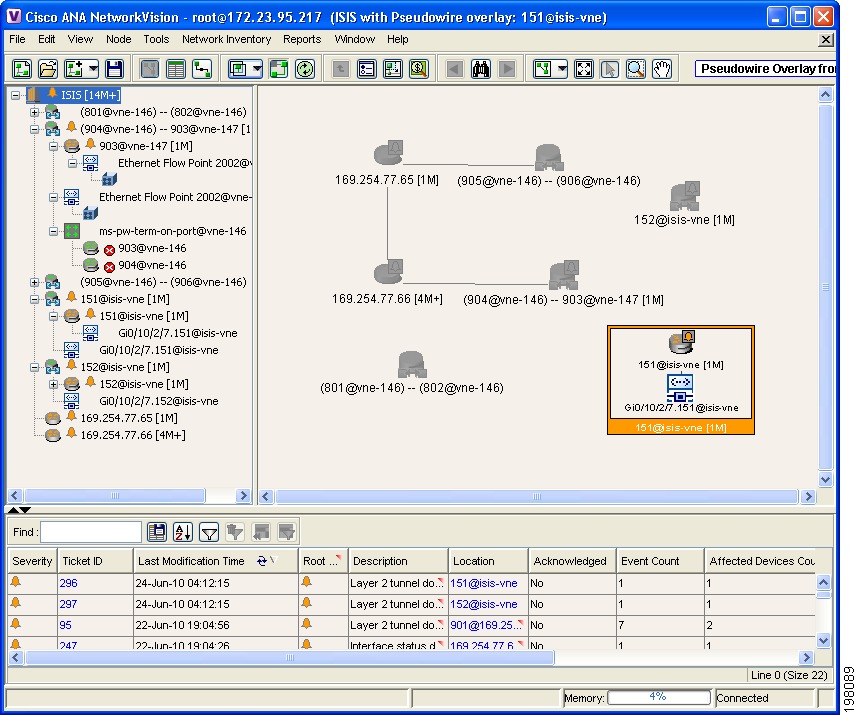Select 169.254.77.65 [1M] tree item
The height and width of the screenshot is (715, 857).
coord(129,418)
